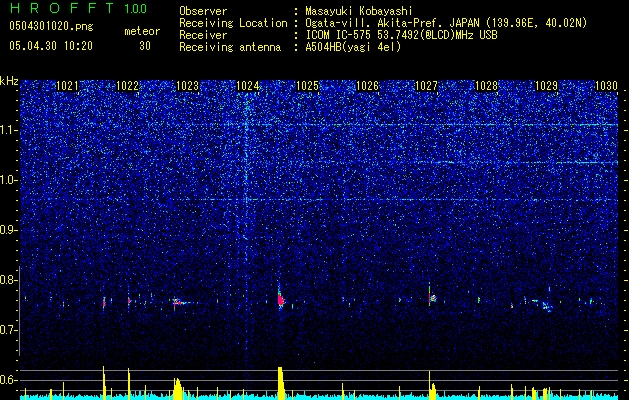Click the 'meteor' count label

(x=142, y=31)
